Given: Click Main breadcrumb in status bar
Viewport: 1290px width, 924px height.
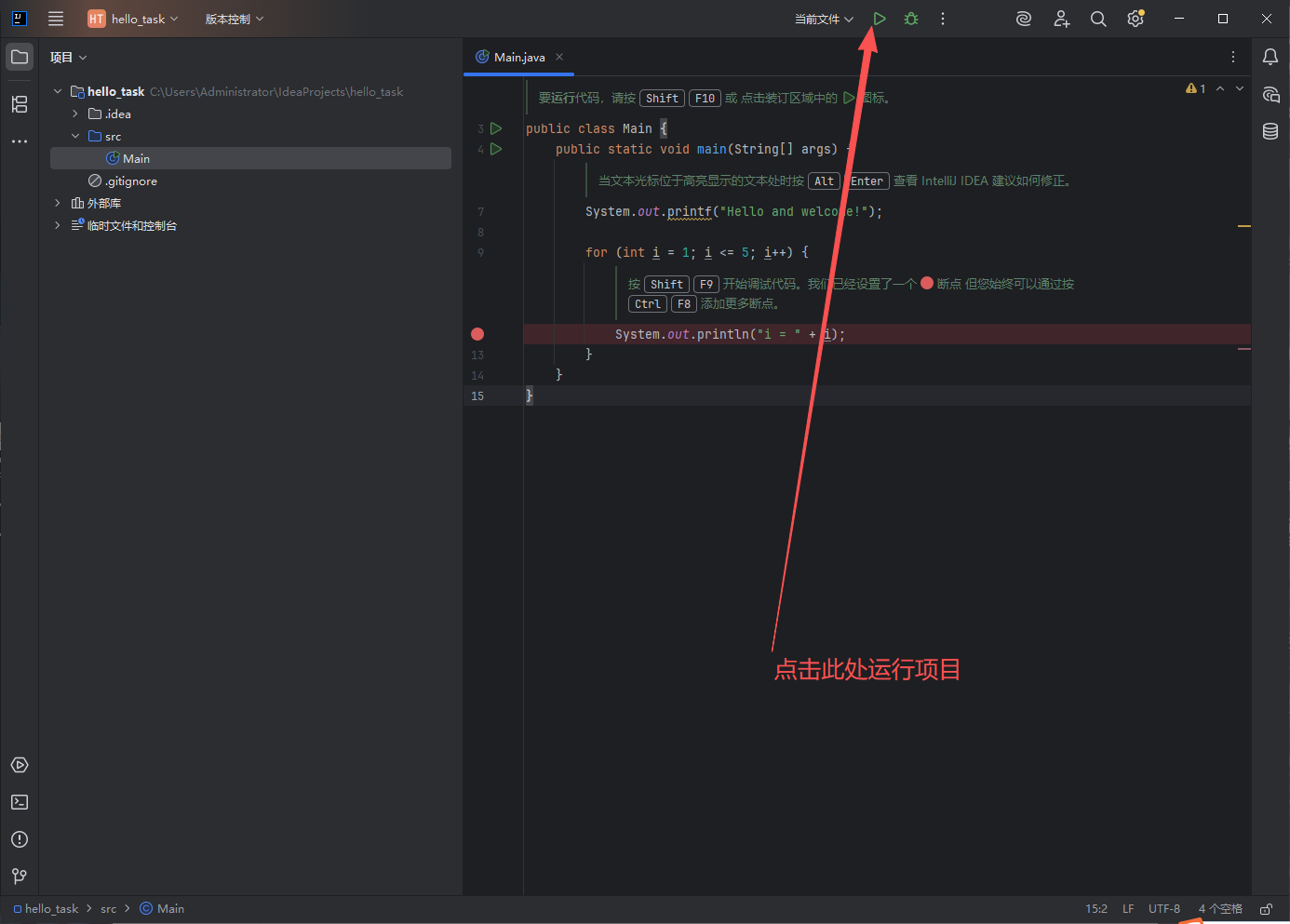Looking at the screenshot, I should (162, 909).
